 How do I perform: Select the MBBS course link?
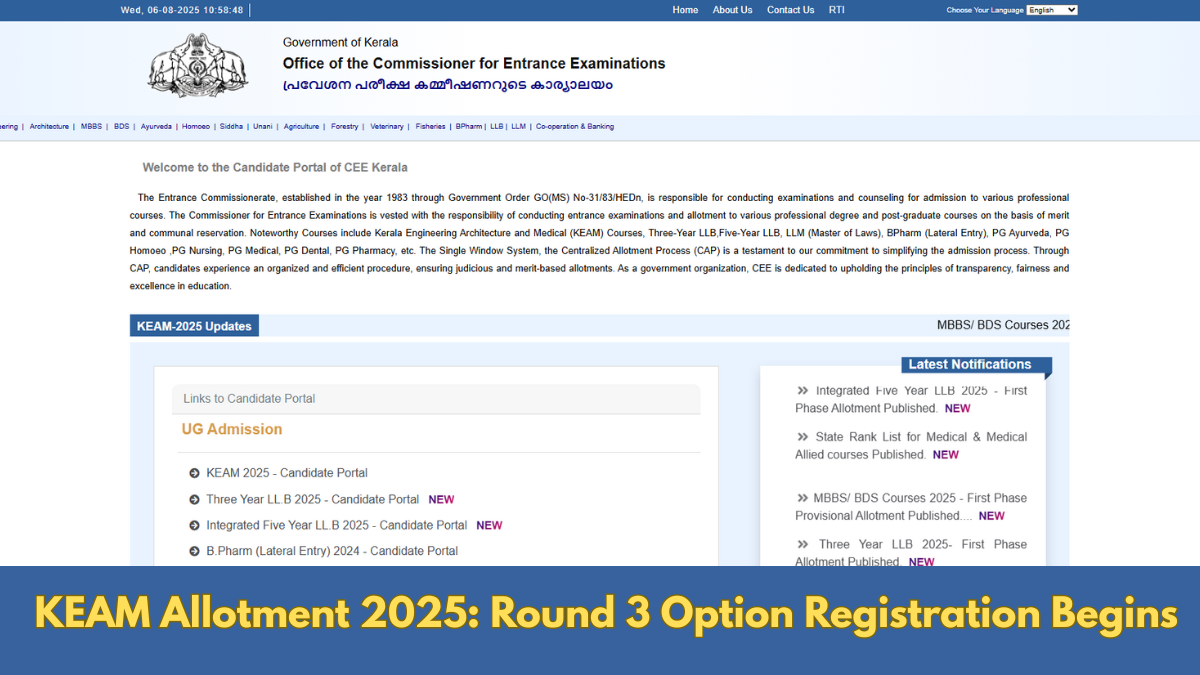tap(91, 127)
